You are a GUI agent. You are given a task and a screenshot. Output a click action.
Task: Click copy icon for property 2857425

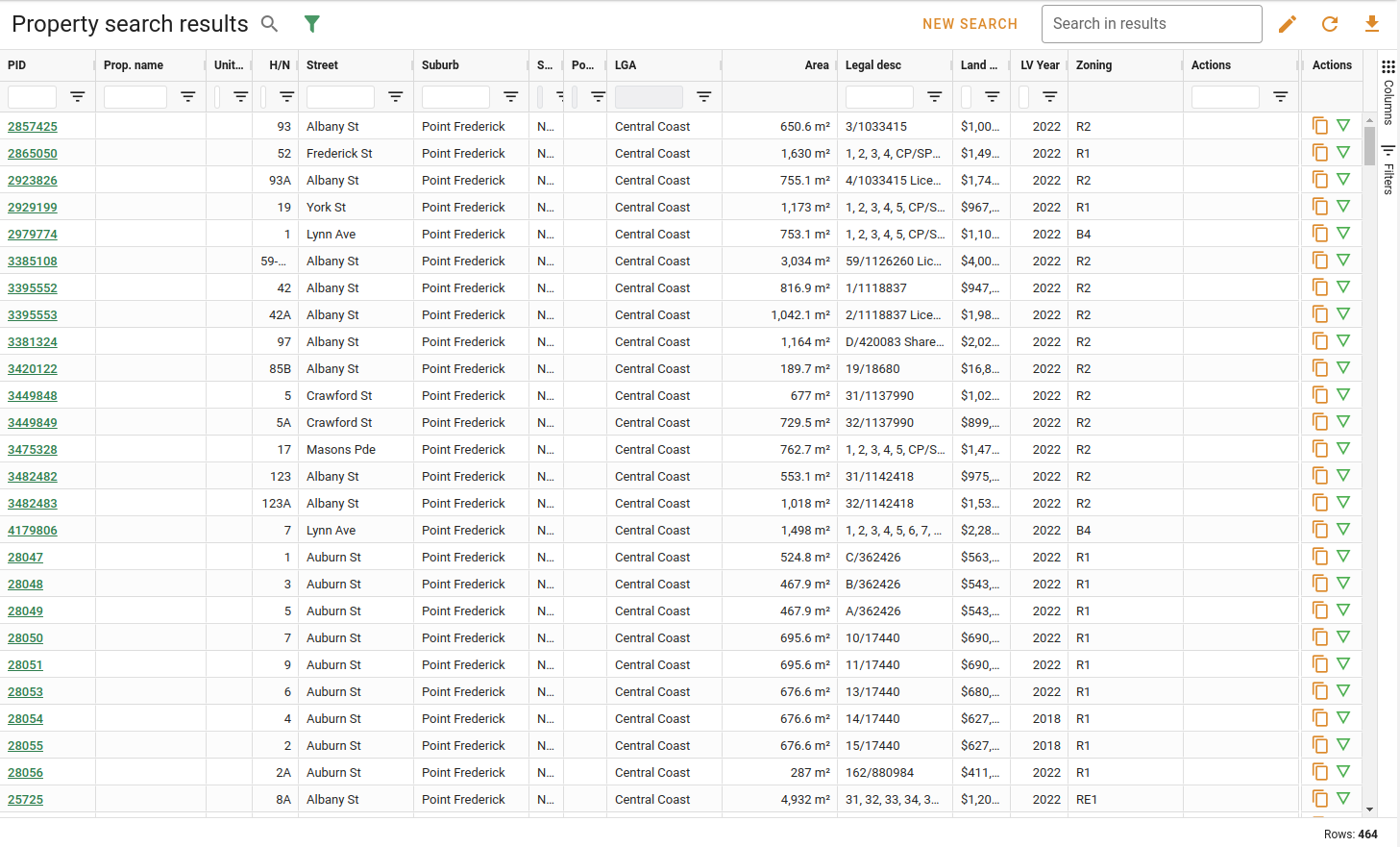[x=1320, y=126]
